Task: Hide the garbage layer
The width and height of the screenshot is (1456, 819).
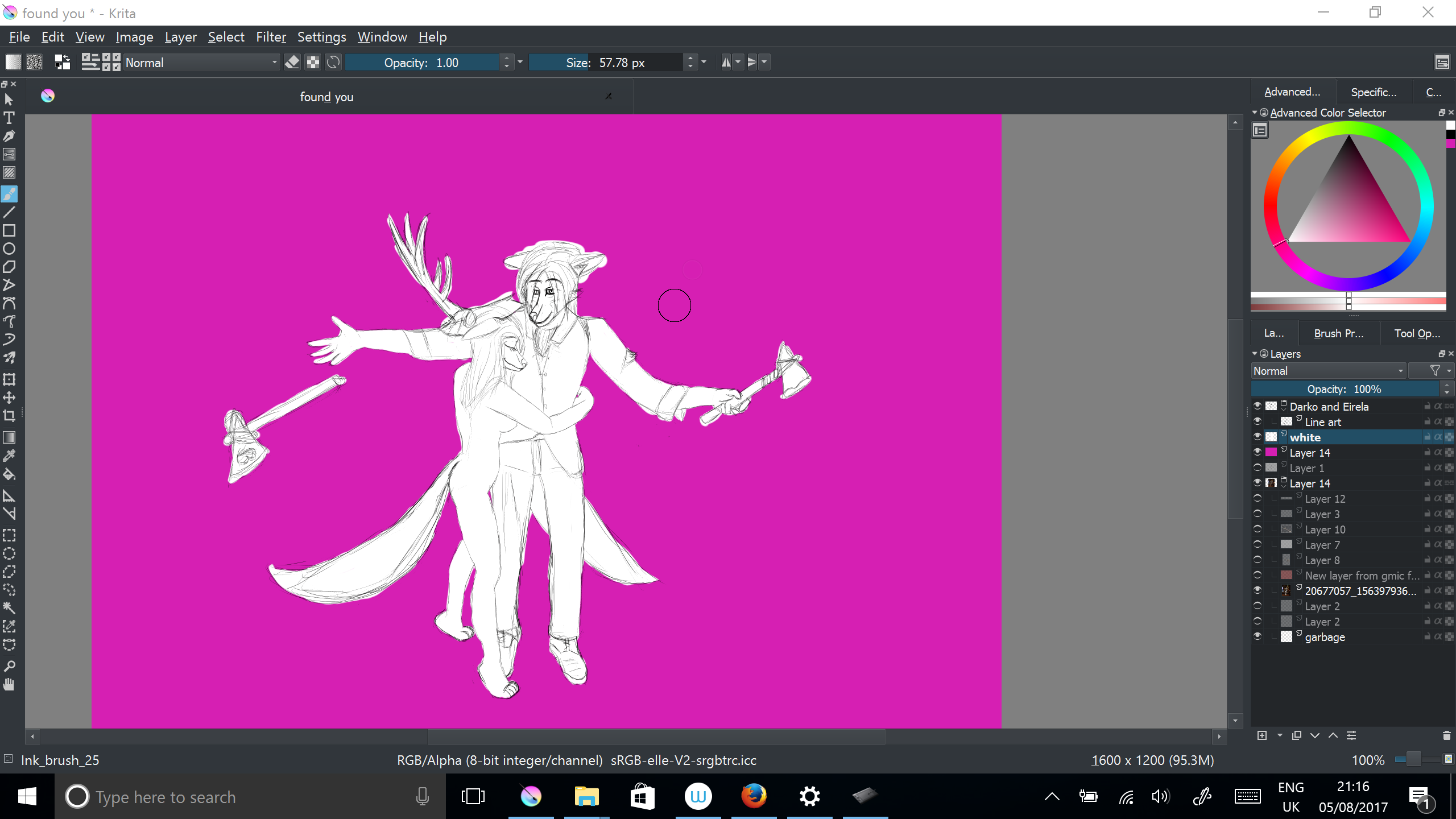Action: coord(1258,636)
